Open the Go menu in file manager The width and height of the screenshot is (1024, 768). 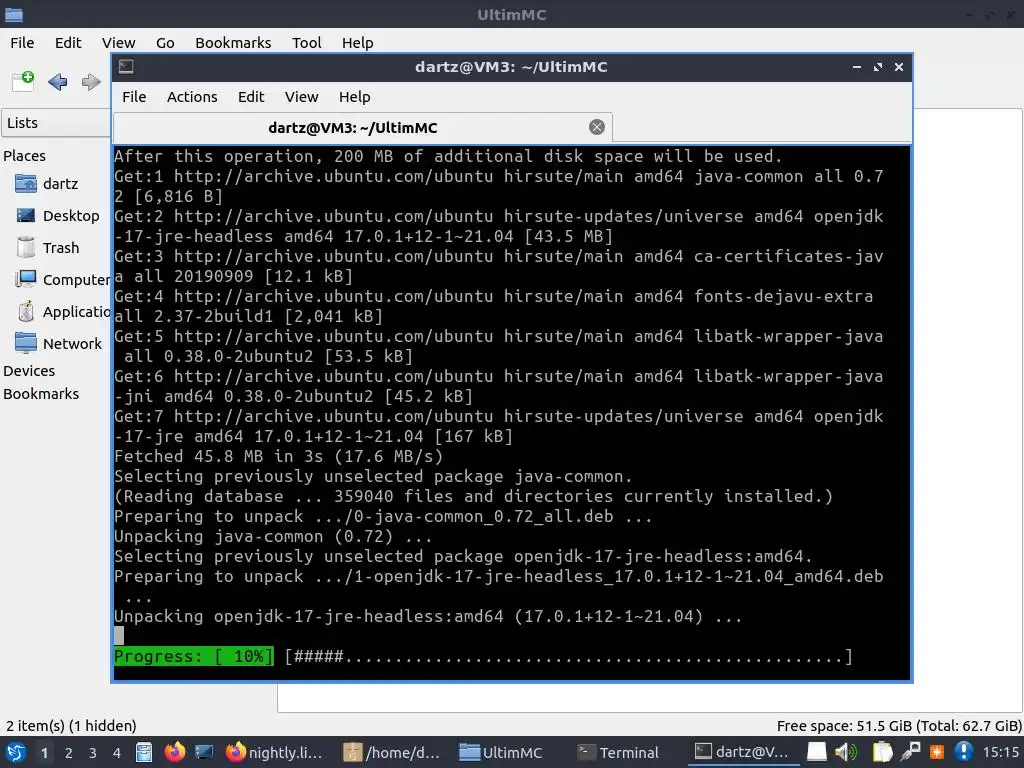click(165, 42)
